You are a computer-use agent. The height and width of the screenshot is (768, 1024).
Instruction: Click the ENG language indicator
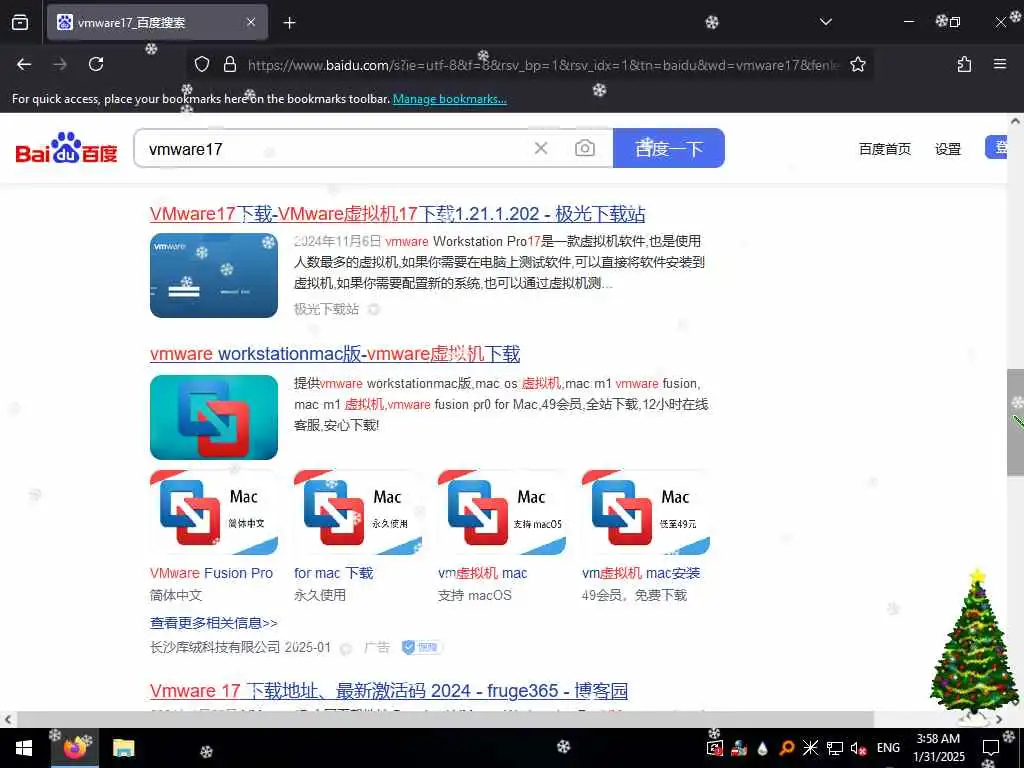pyautogui.click(x=888, y=748)
